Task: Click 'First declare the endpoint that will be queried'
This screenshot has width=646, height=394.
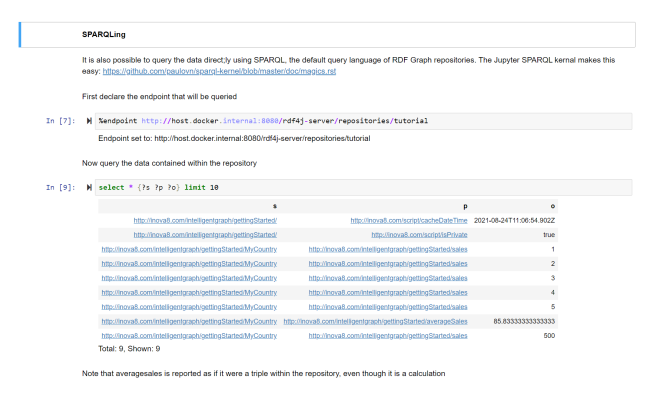Action: click(159, 97)
